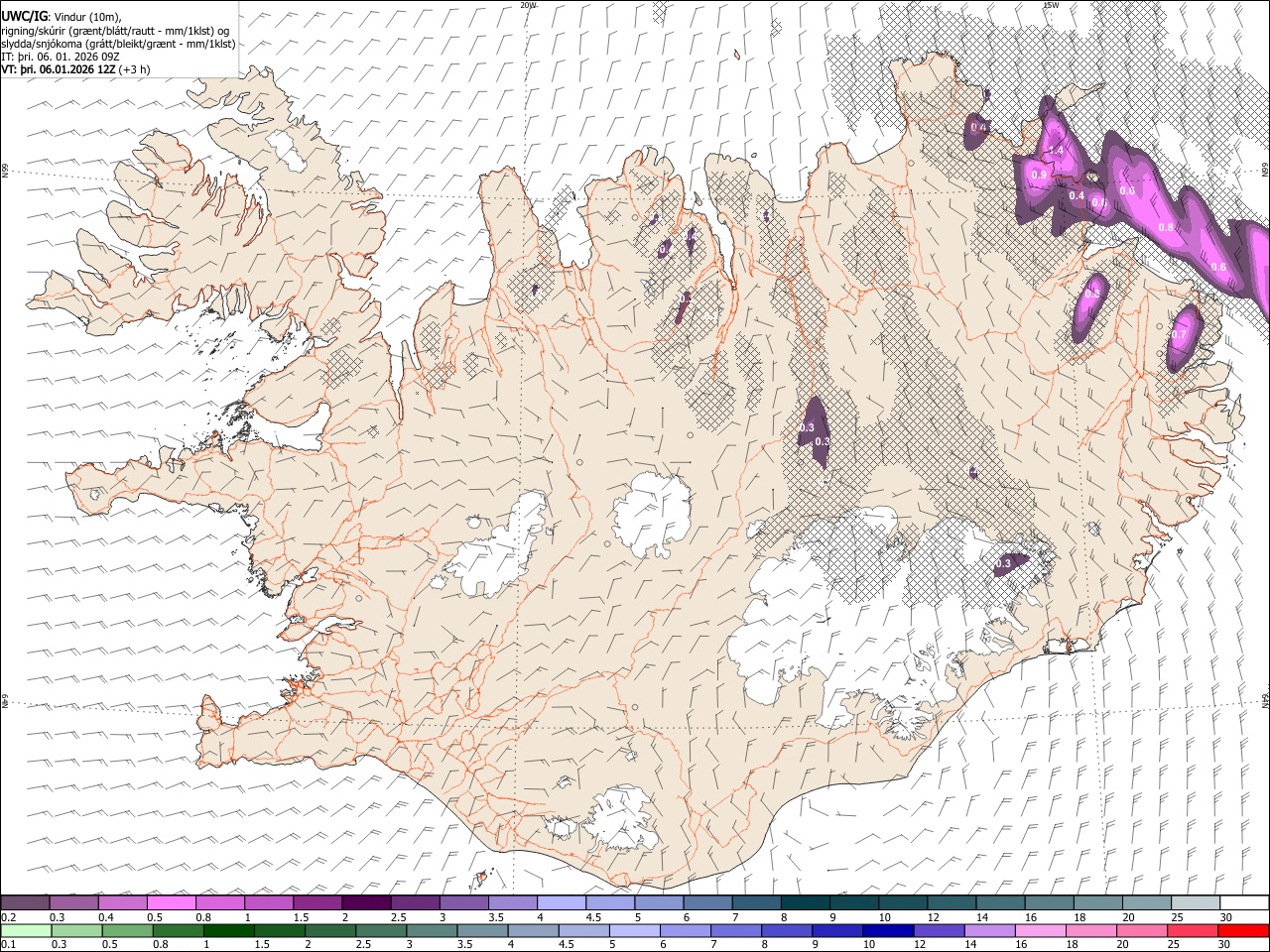Click the '0.7' precipitation value on the map
Image resolution: width=1270 pixels, height=952 pixels.
pos(1178,334)
